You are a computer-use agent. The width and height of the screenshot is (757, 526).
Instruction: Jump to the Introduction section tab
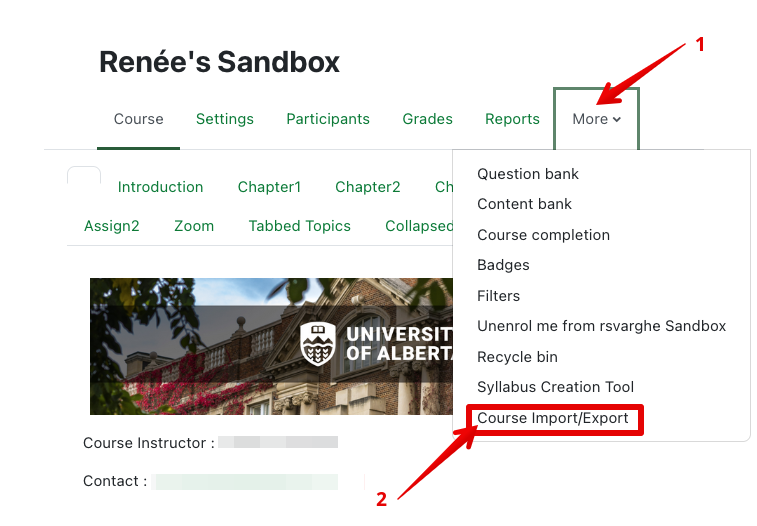pyautogui.click(x=160, y=187)
